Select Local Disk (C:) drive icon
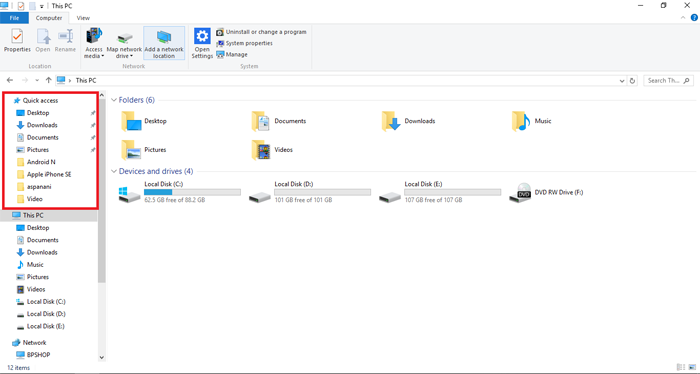The height and width of the screenshot is (374, 700). 129,195
